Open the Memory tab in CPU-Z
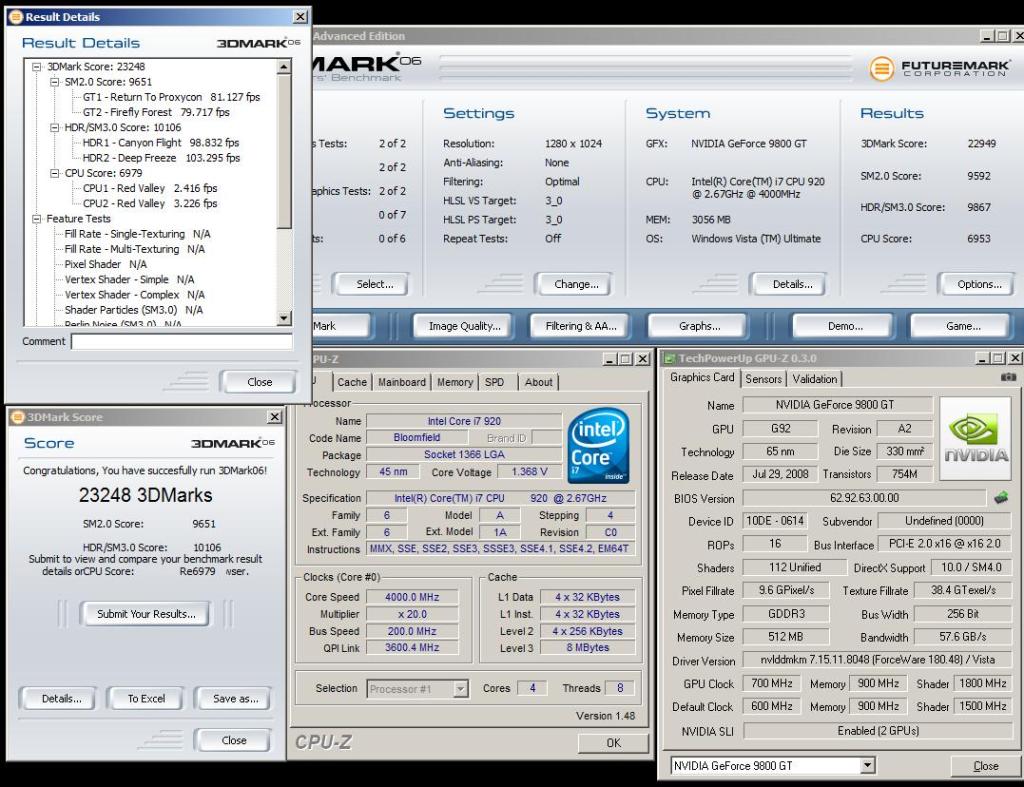The image size is (1024, 787). pos(455,382)
